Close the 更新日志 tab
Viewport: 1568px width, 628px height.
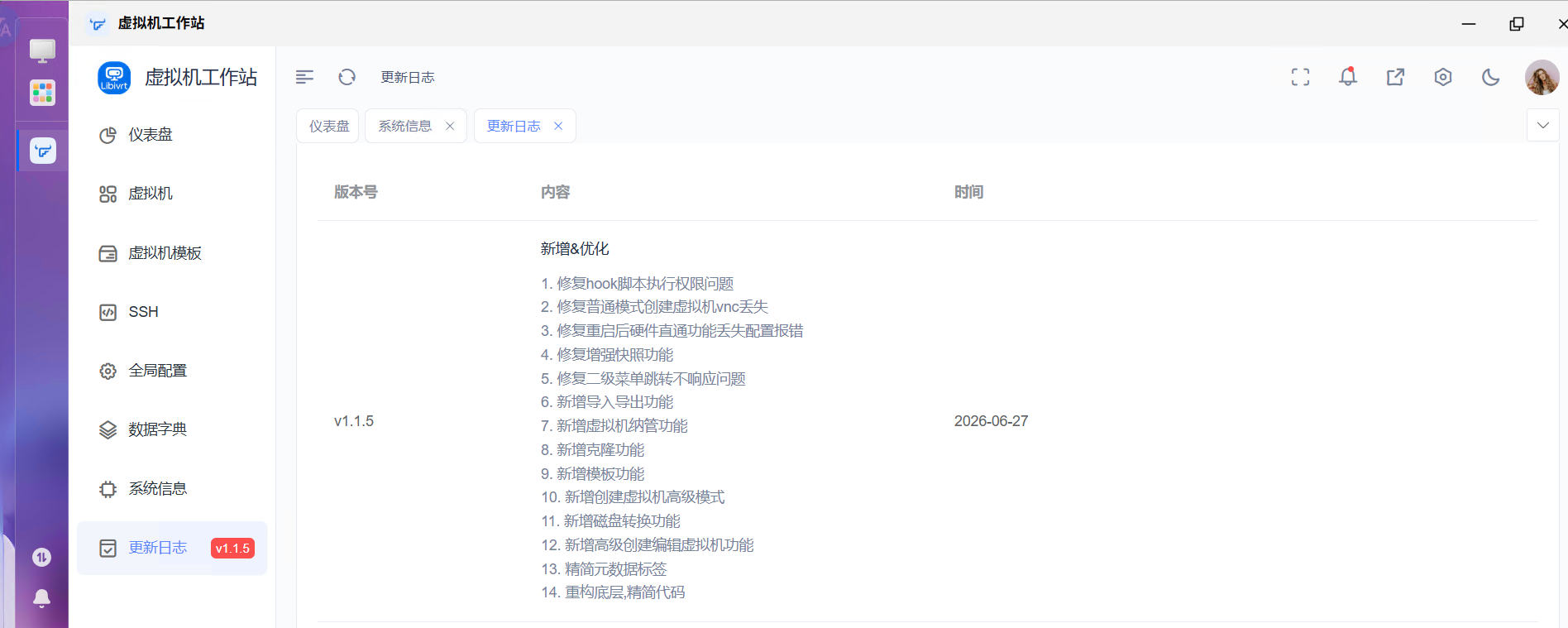point(558,126)
